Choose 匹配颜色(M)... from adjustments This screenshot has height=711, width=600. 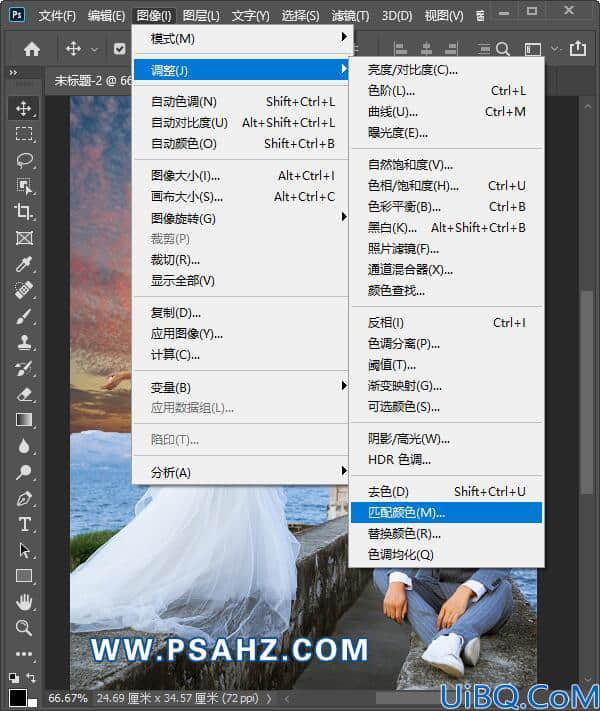(446, 512)
